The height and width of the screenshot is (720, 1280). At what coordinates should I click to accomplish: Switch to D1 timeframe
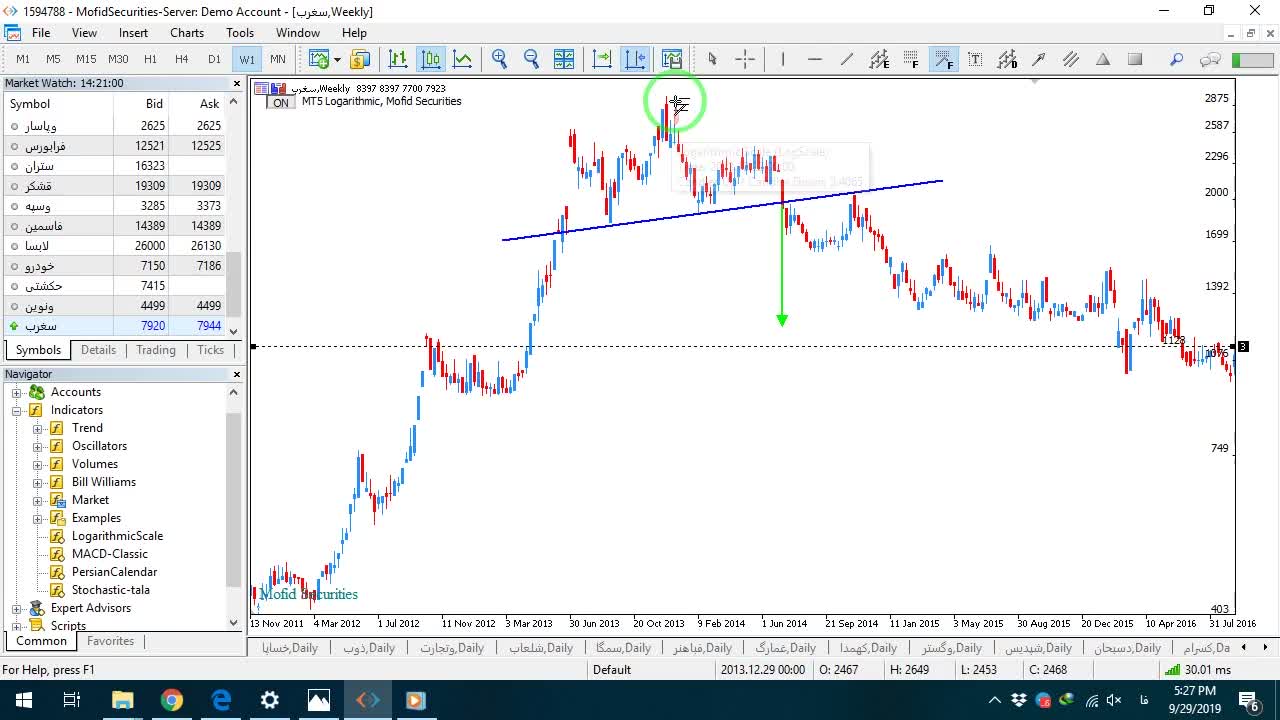[214, 59]
